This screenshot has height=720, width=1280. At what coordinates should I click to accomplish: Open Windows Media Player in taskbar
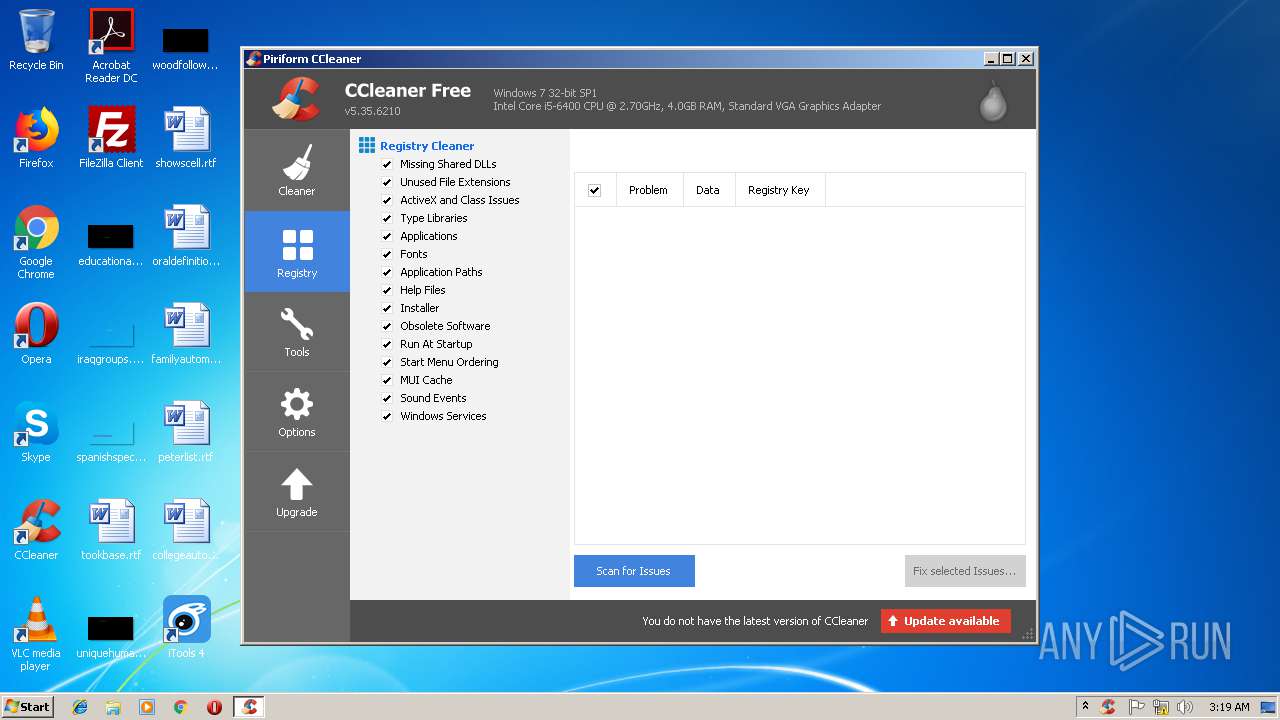(x=147, y=707)
